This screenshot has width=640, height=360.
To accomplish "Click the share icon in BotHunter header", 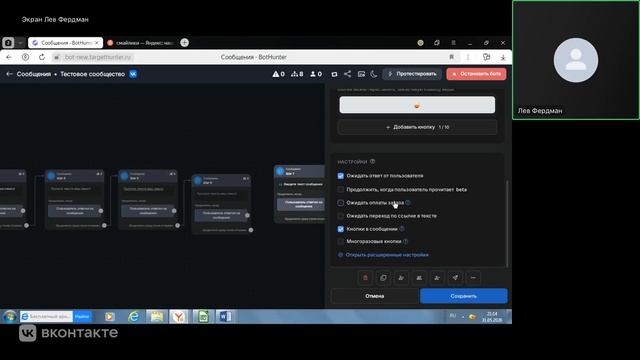I will [x=347, y=74].
